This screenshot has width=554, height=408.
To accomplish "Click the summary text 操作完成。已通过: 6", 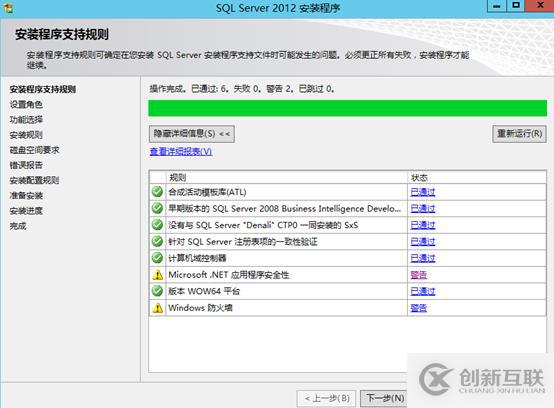I will point(189,89).
